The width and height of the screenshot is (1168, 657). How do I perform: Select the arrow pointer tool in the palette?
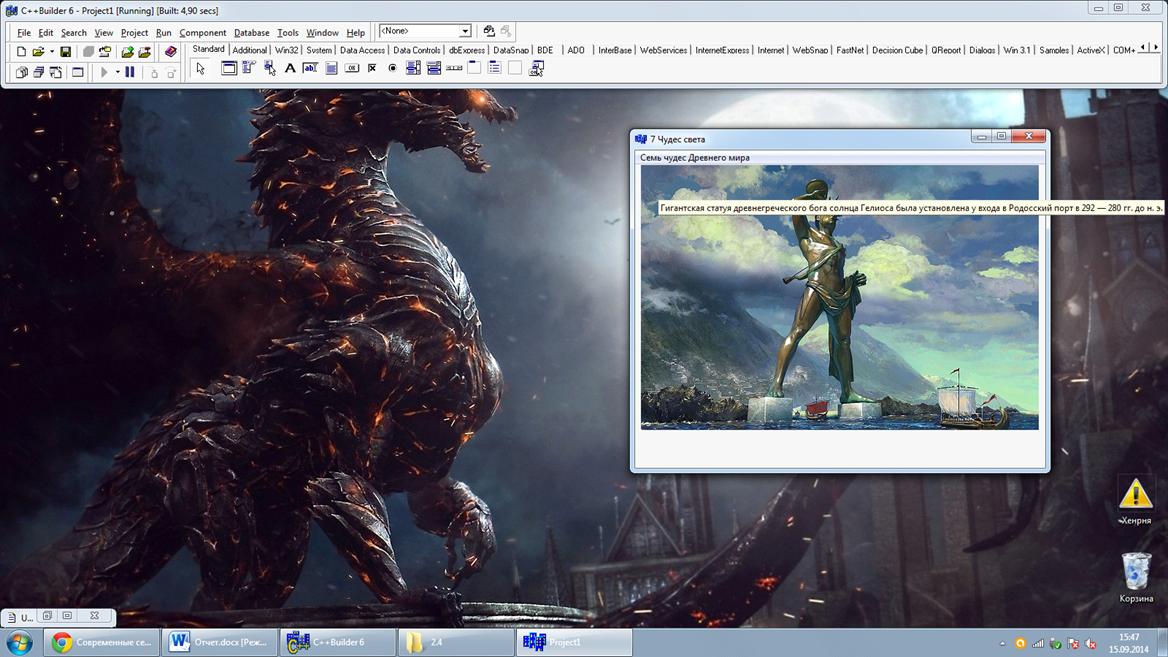[200, 69]
